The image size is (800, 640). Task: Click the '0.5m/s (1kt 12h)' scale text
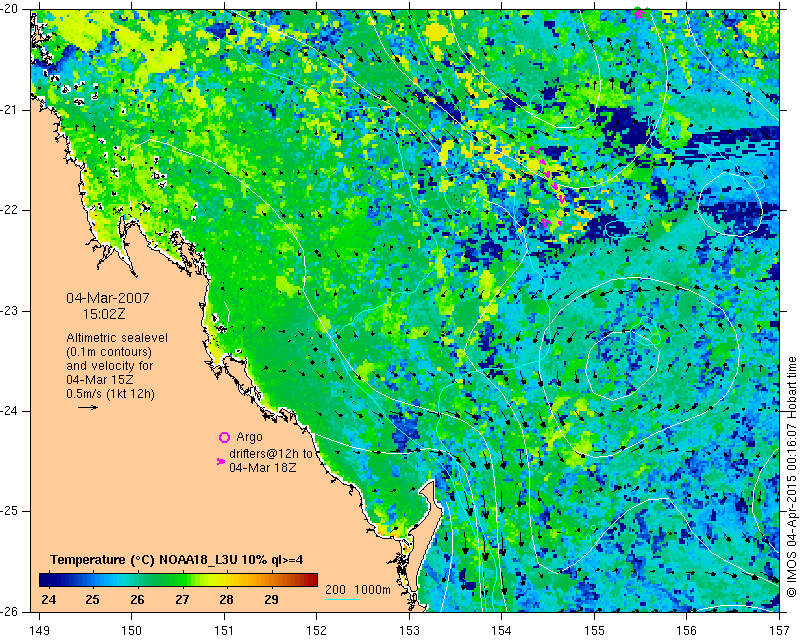111,394
